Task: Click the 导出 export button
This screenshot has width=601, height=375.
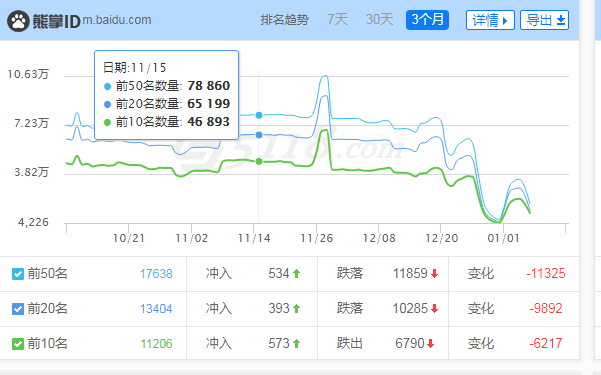Action: 544,20
